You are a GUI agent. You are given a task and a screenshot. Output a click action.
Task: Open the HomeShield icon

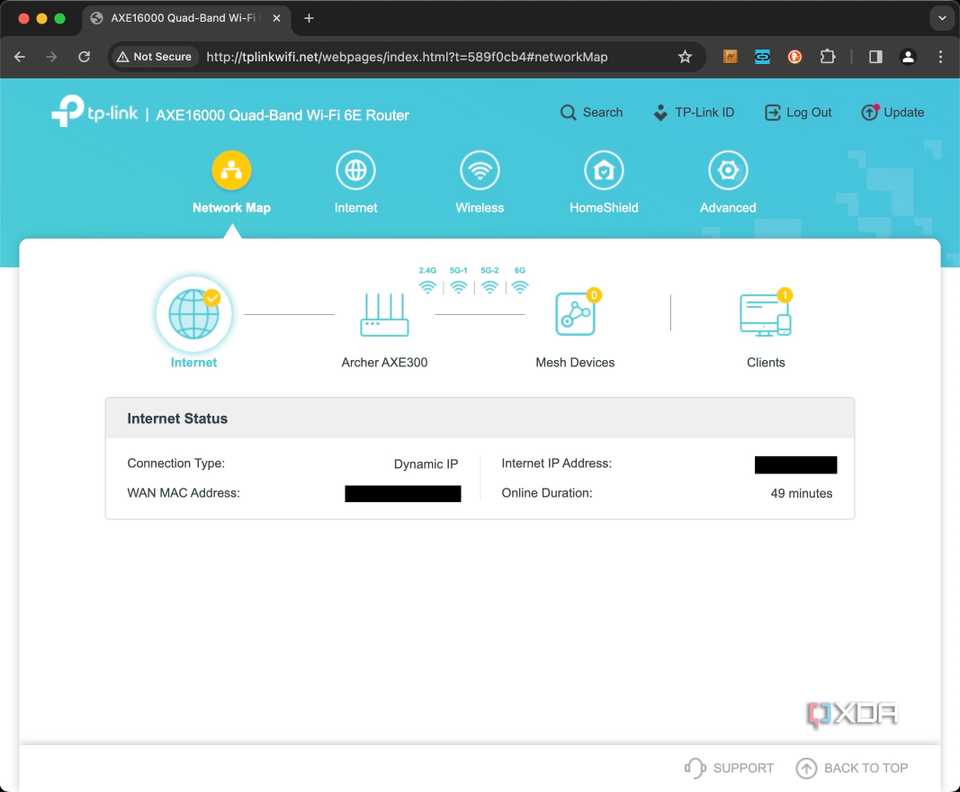click(x=604, y=170)
